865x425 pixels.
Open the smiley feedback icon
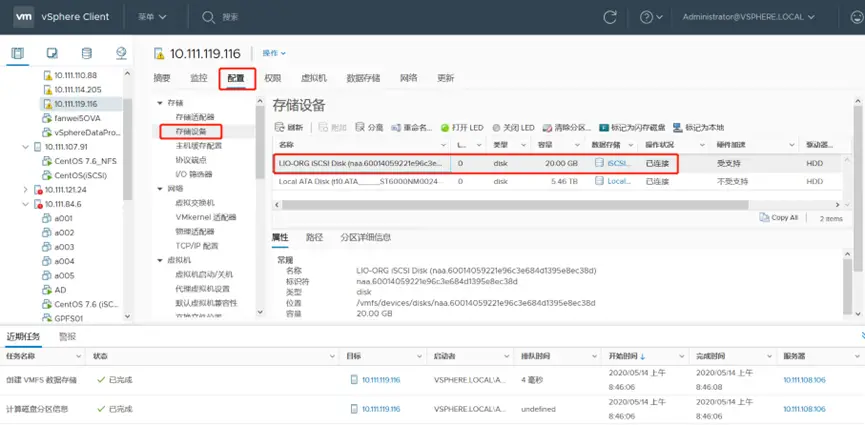857,17
